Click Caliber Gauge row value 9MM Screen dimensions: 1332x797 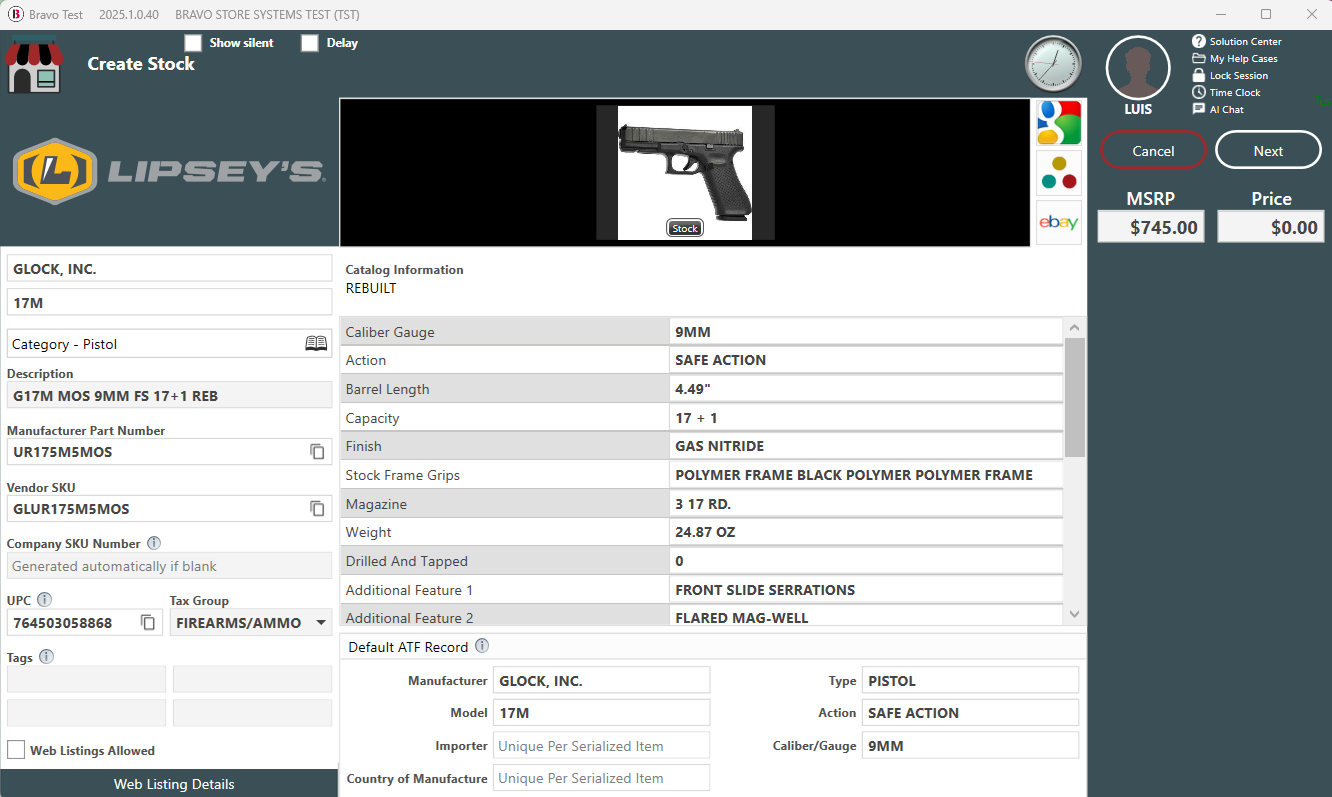866,332
